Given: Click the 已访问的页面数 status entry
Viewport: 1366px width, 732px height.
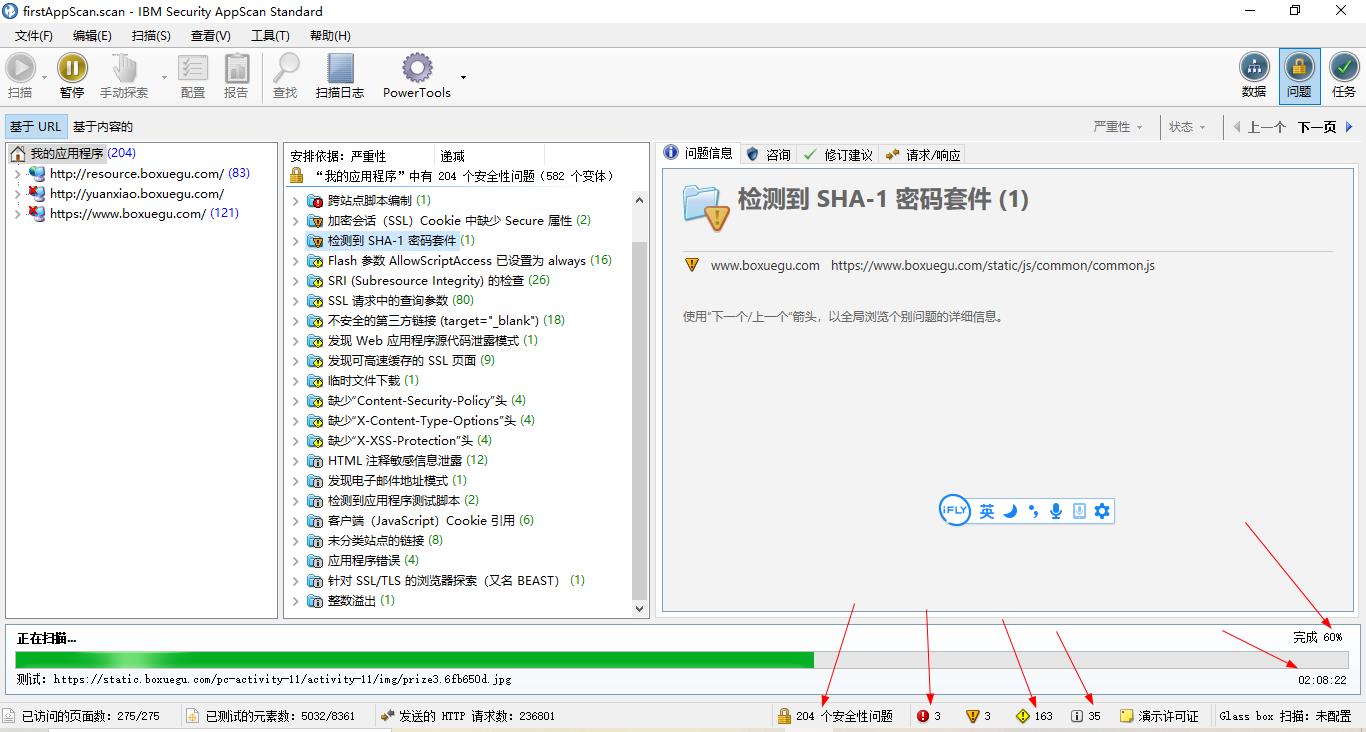Looking at the screenshot, I should 82,716.
